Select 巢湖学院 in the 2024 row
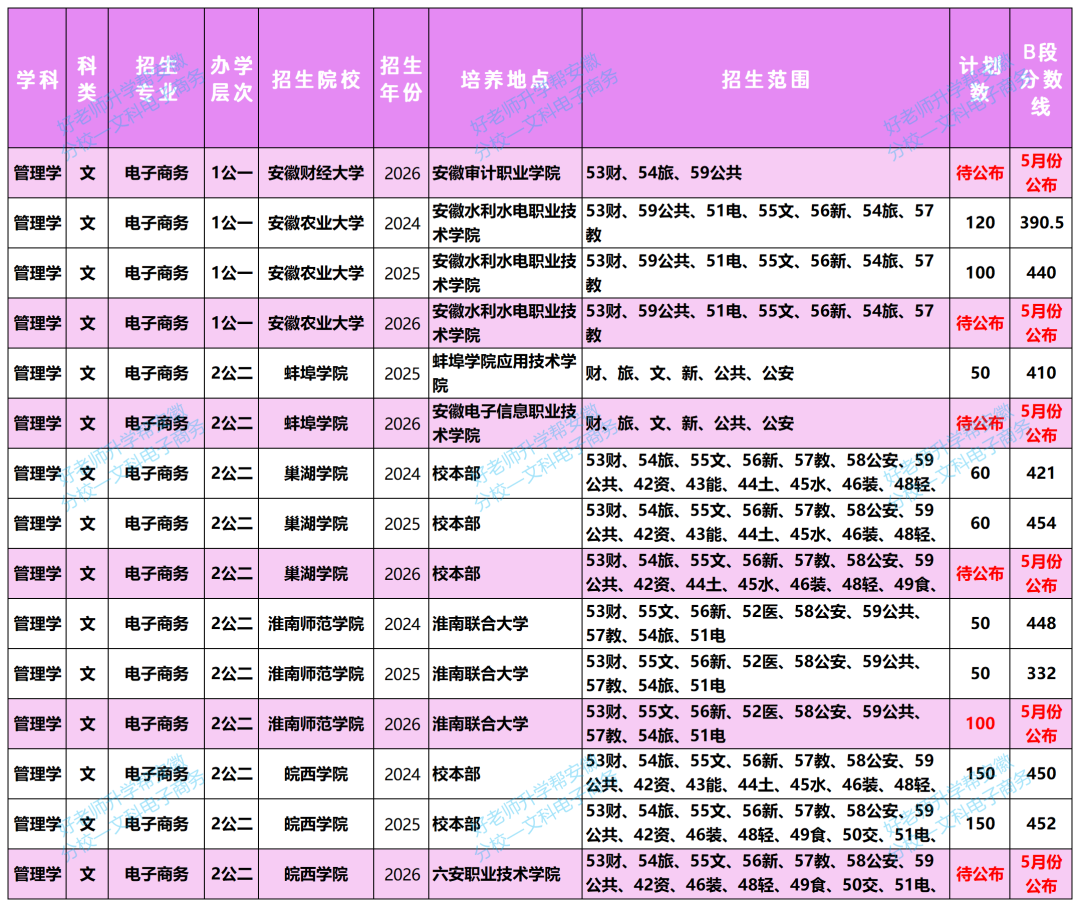 point(316,474)
